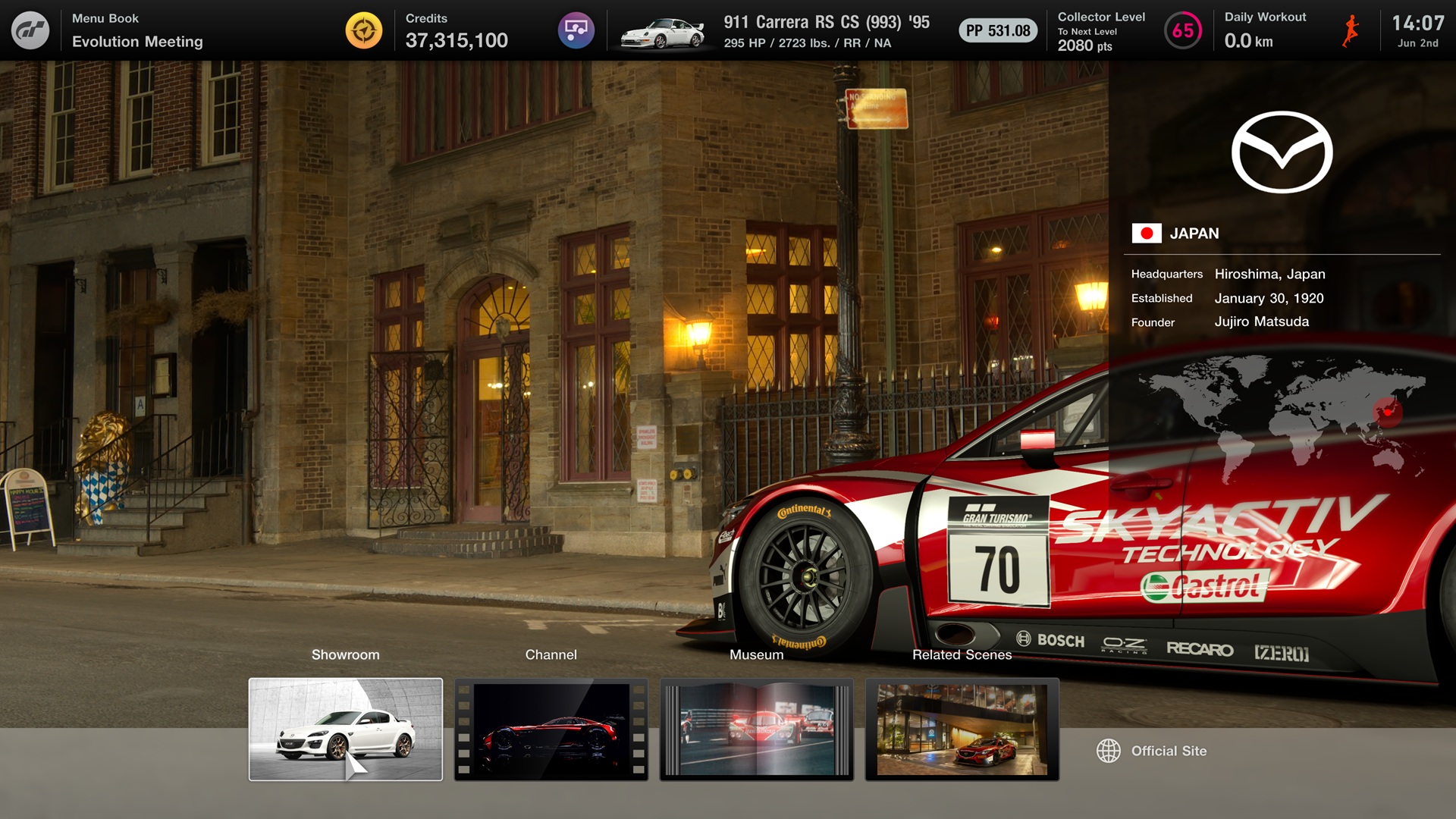Click the 14:07 clock display
Viewport: 1456px width, 819px height.
pos(1417,24)
